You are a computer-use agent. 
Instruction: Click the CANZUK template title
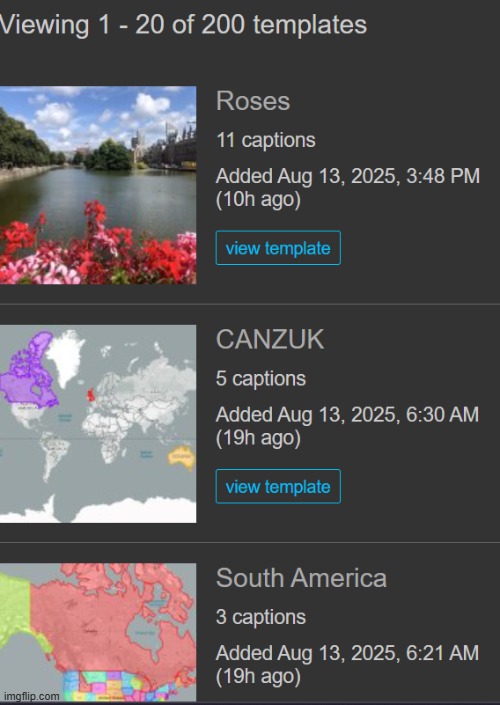[x=270, y=339]
